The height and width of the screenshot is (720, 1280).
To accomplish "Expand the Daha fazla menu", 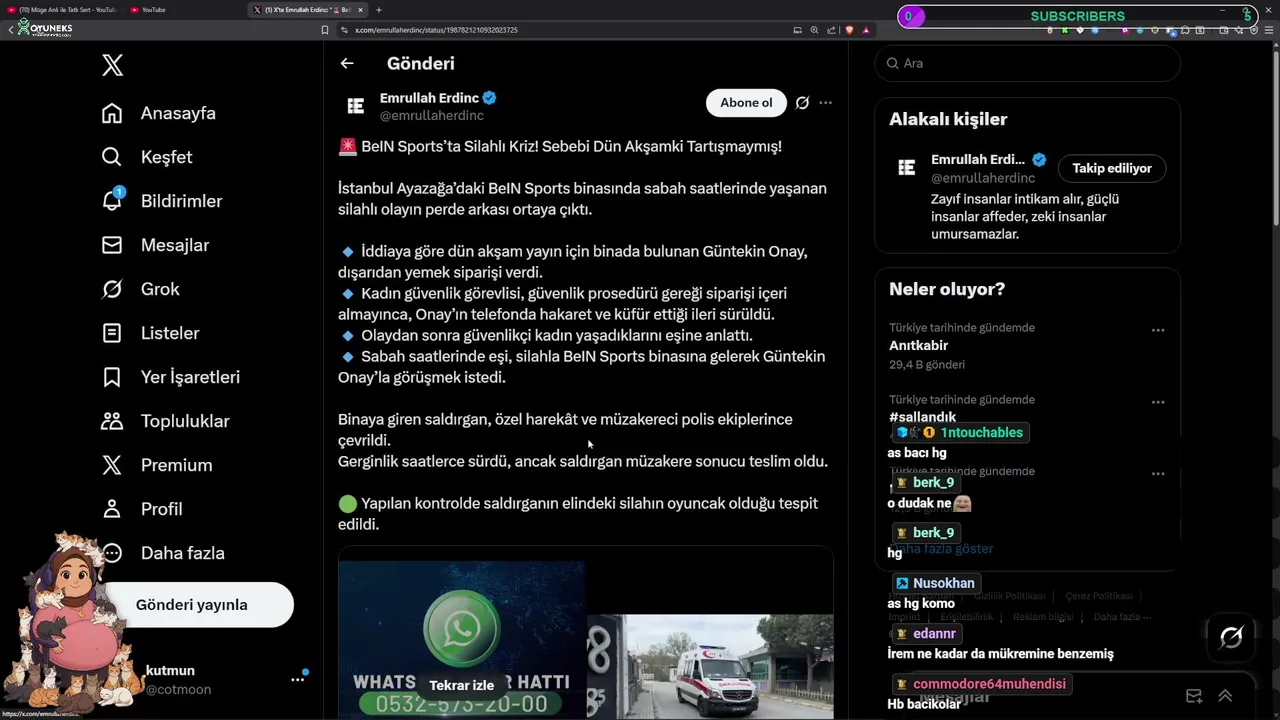I will click(x=163, y=553).
